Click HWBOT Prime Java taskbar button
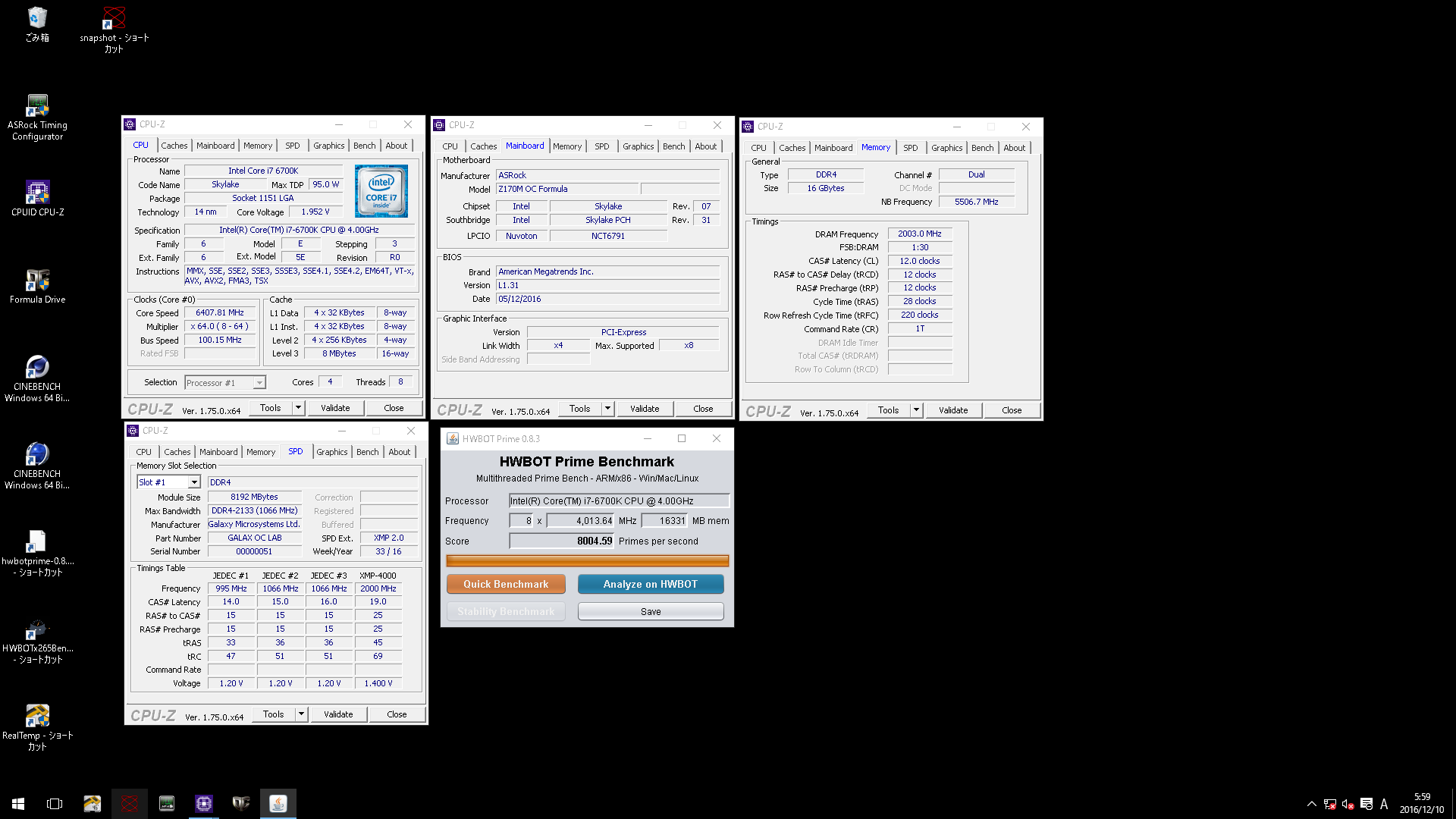This screenshot has width=1456, height=819. 278,803
